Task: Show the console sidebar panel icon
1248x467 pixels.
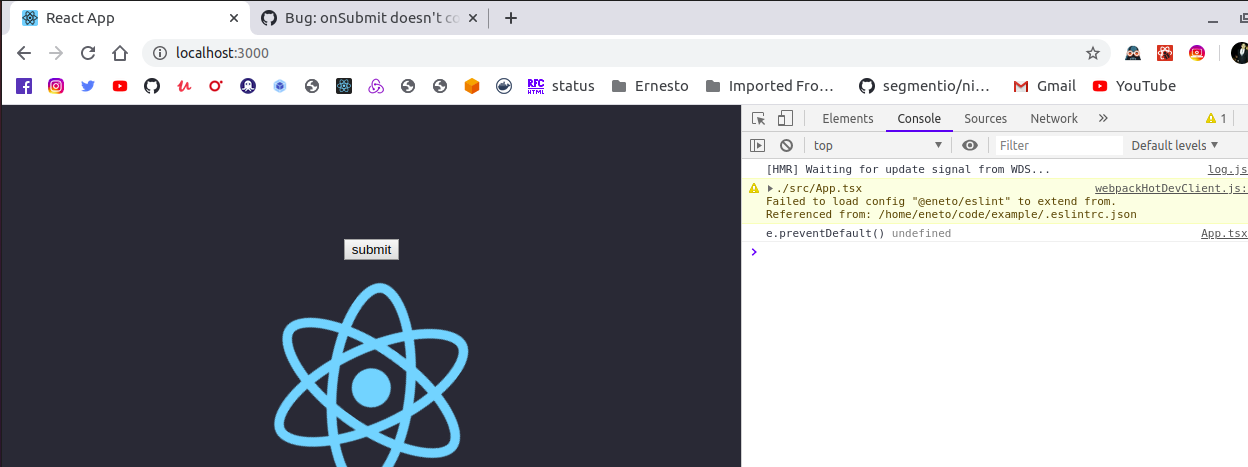Action: (758, 145)
